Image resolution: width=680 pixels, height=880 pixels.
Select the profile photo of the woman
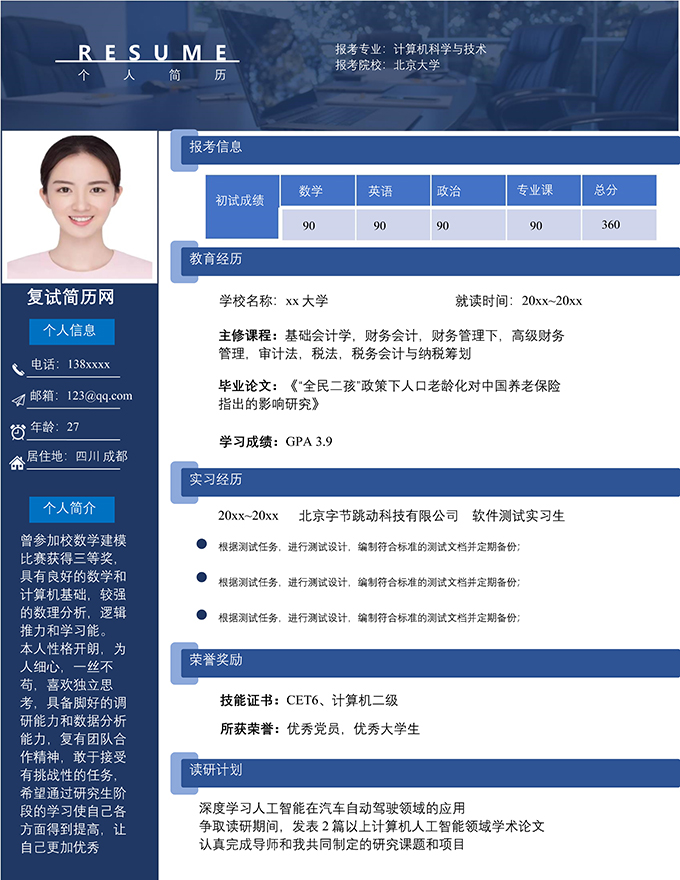coord(79,207)
